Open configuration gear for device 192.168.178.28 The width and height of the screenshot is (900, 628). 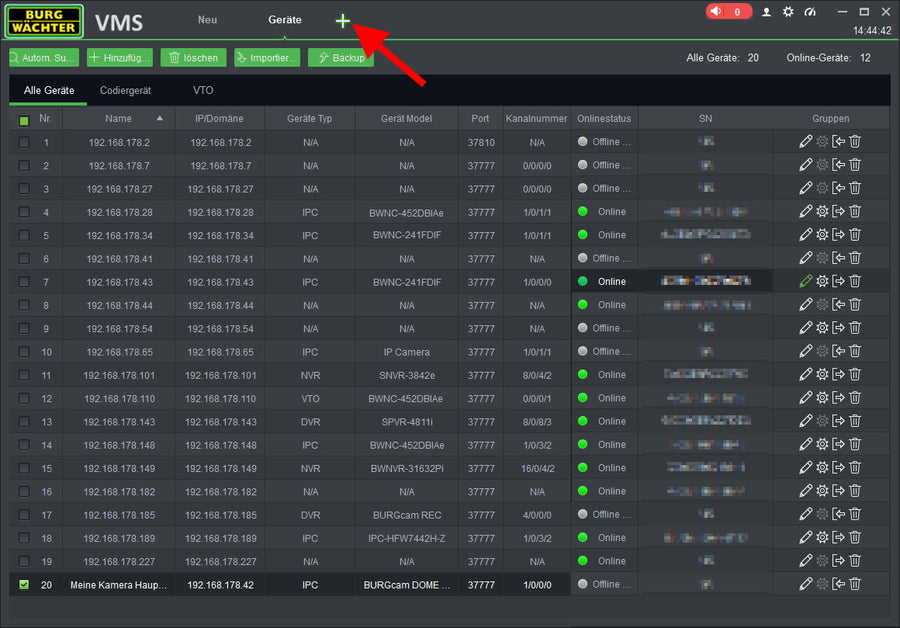pos(822,212)
